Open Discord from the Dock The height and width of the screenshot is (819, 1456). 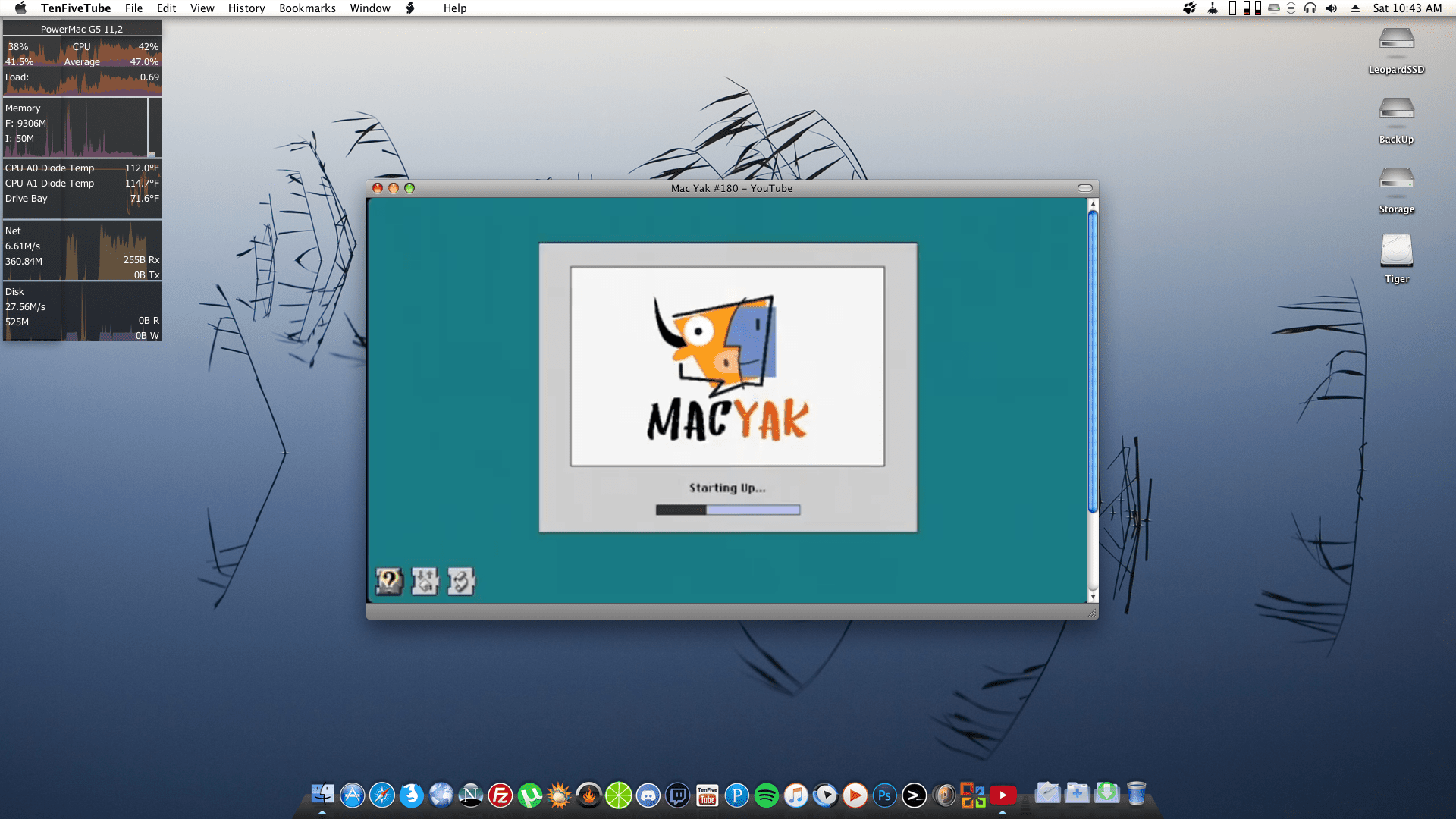coord(648,795)
